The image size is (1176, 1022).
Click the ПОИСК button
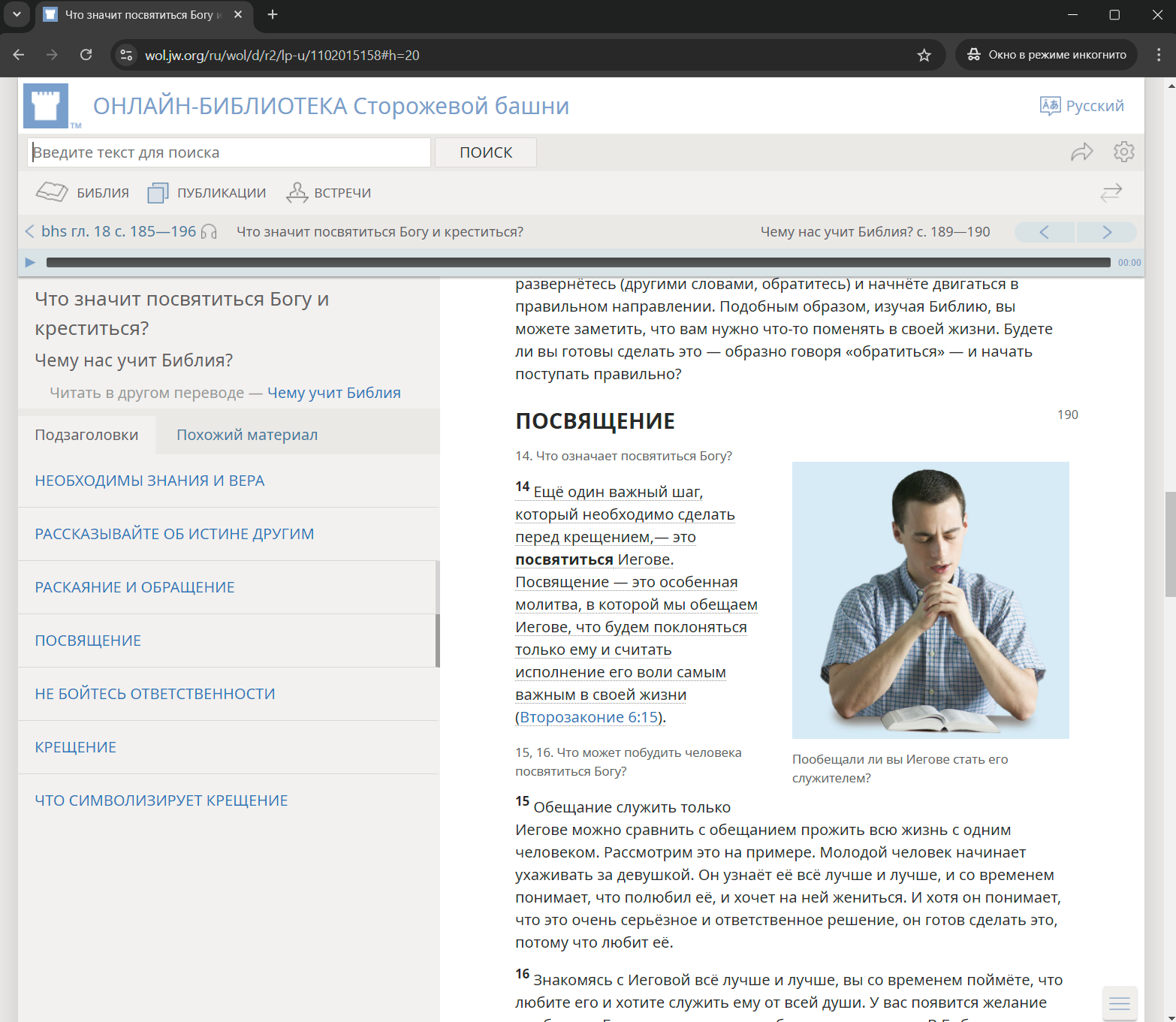[486, 152]
